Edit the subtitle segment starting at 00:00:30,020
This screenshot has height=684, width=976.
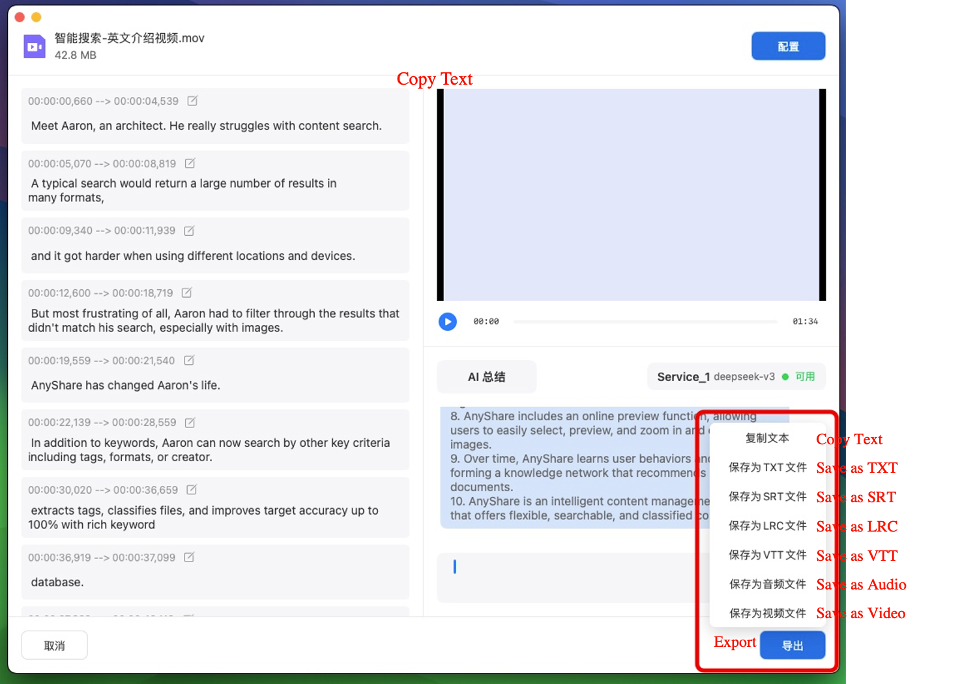point(192,490)
